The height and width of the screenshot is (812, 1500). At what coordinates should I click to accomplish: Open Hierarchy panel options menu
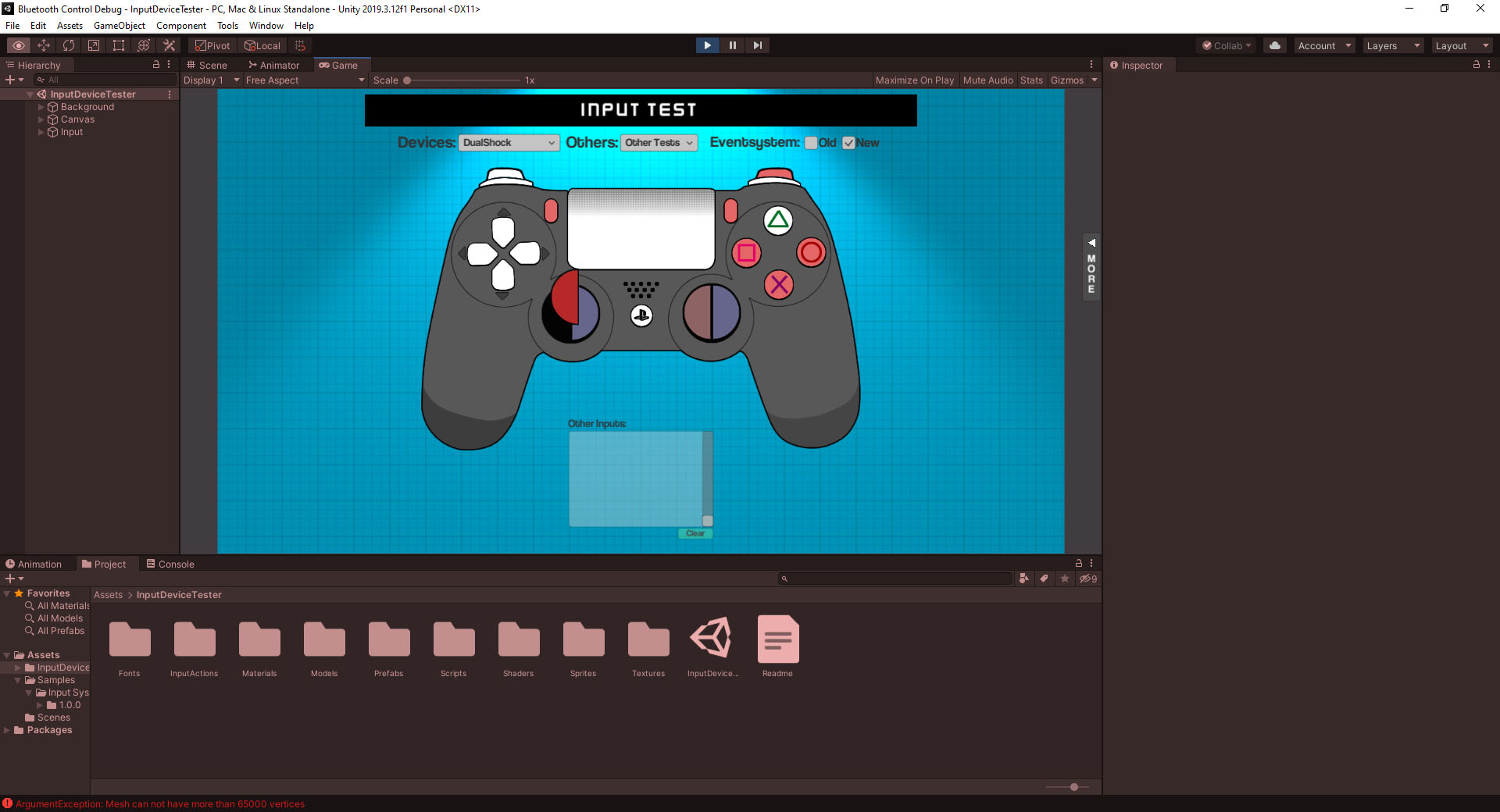click(169, 65)
